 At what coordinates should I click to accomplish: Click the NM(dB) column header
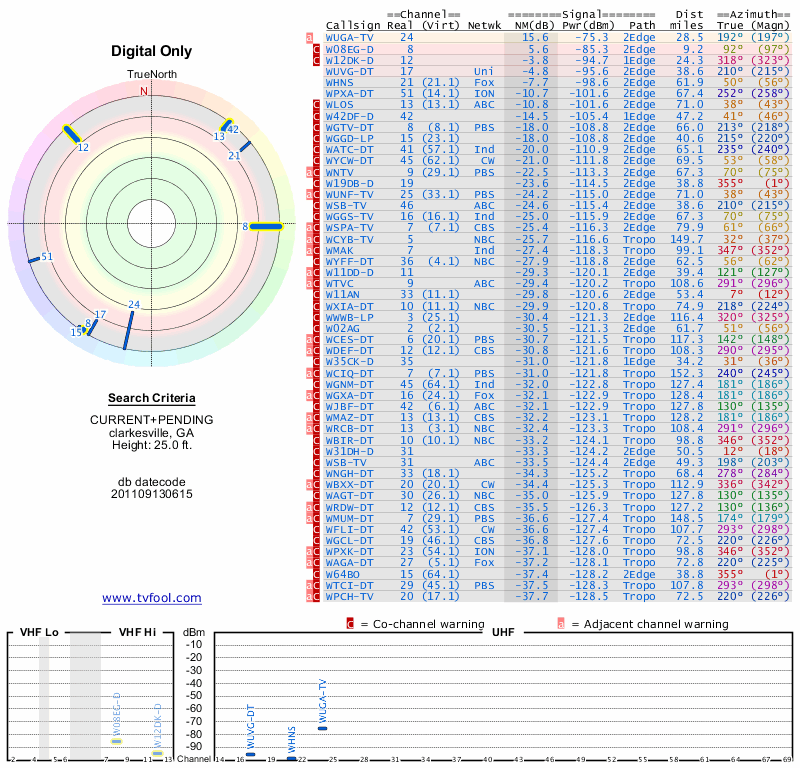(529, 24)
